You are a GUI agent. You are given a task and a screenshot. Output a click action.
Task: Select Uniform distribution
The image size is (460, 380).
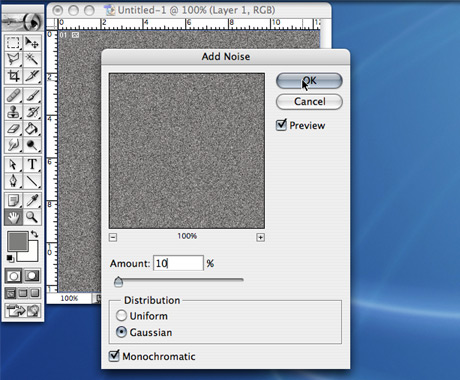121,315
